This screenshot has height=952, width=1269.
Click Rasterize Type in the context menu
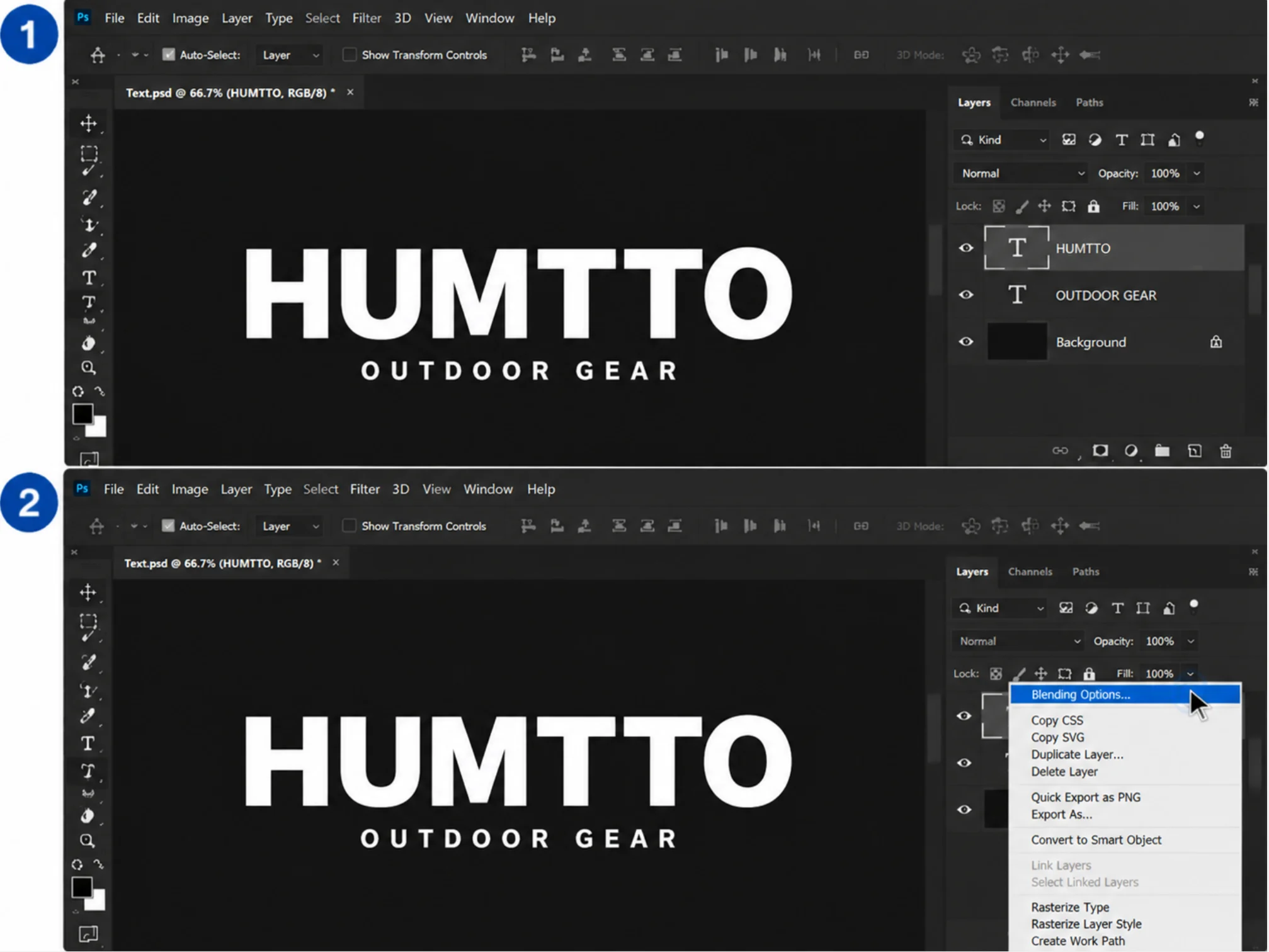tap(1070, 907)
